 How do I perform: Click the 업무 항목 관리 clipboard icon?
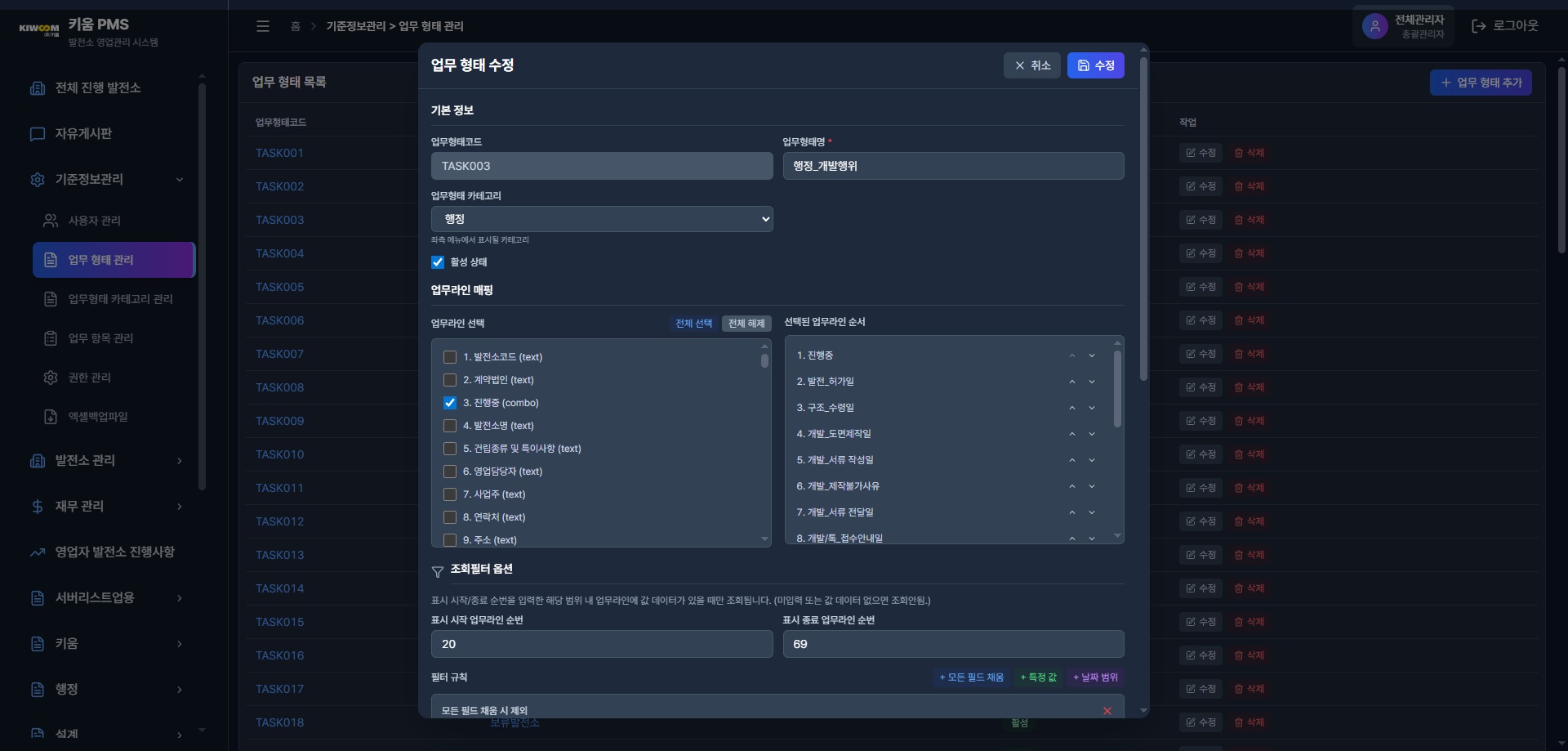pyautogui.click(x=51, y=338)
